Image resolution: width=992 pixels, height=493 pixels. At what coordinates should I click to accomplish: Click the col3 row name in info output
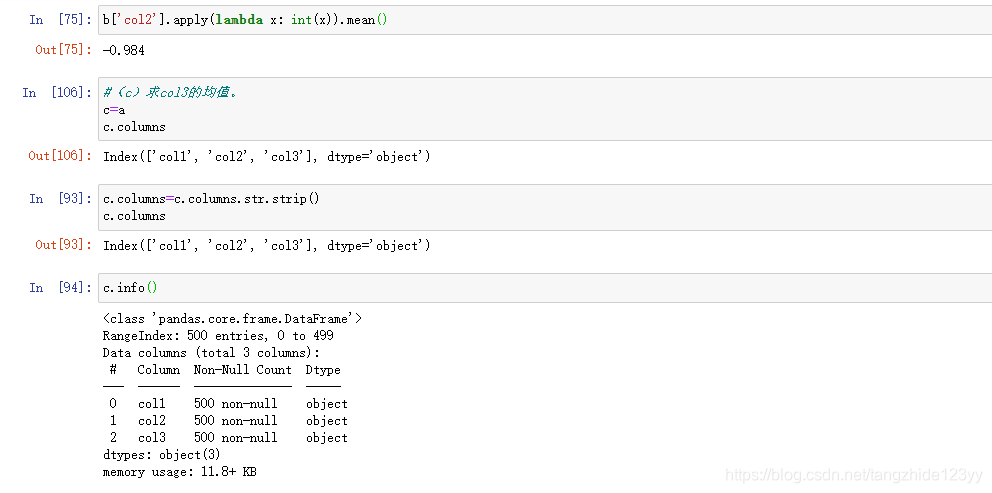coord(152,437)
